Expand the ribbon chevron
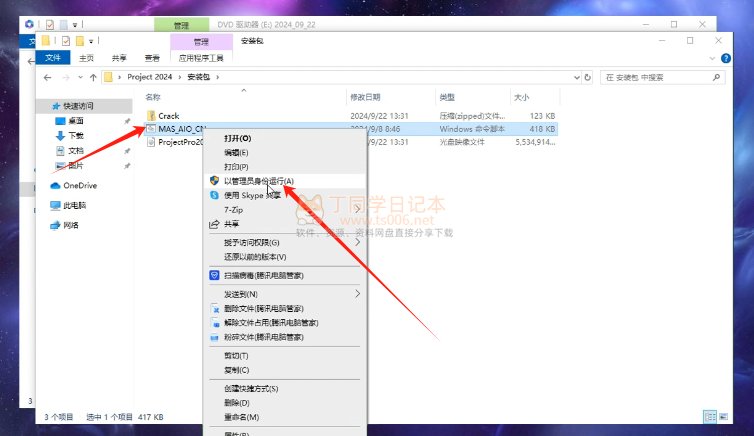 point(712,59)
